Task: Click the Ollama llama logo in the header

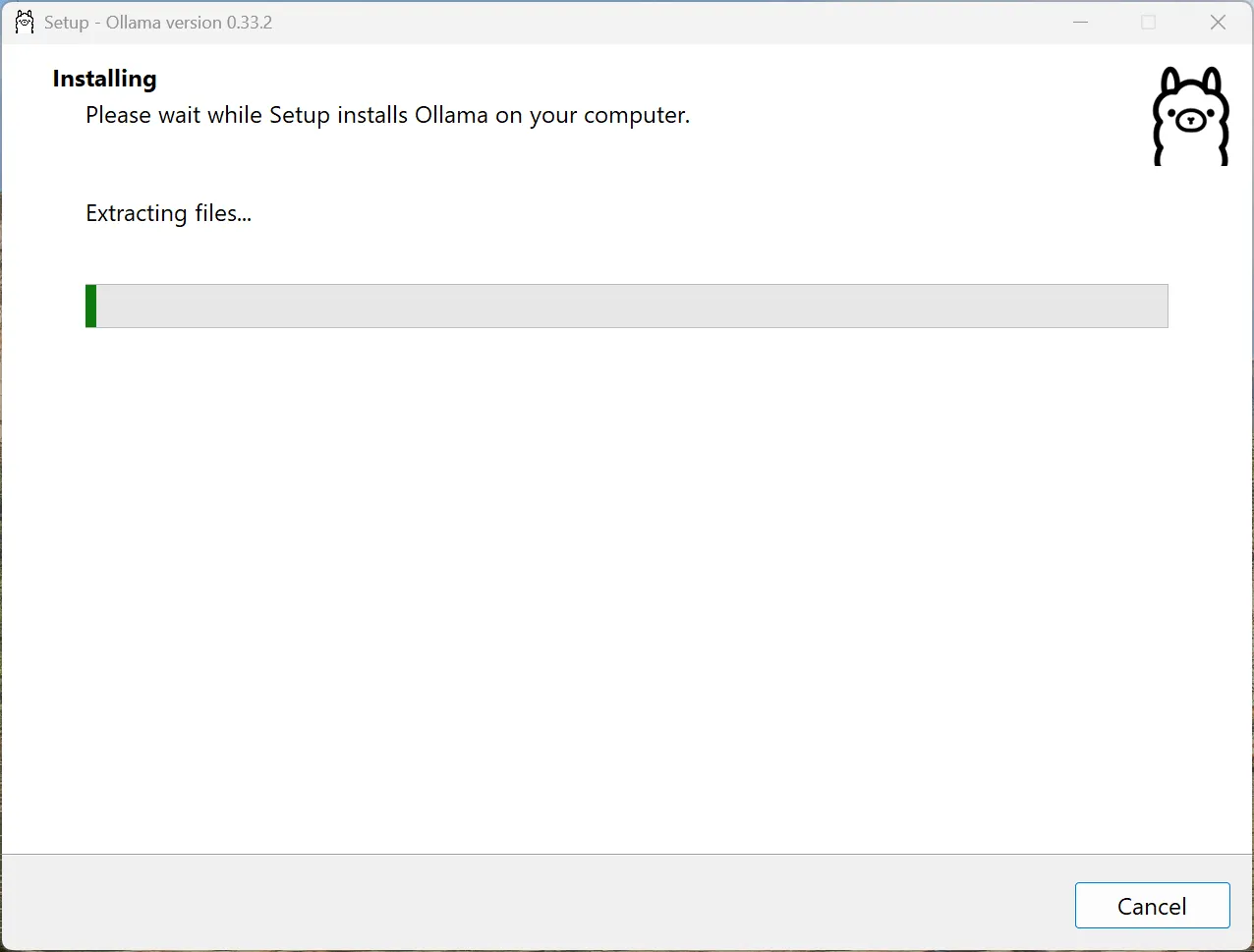Action: click(x=1190, y=116)
